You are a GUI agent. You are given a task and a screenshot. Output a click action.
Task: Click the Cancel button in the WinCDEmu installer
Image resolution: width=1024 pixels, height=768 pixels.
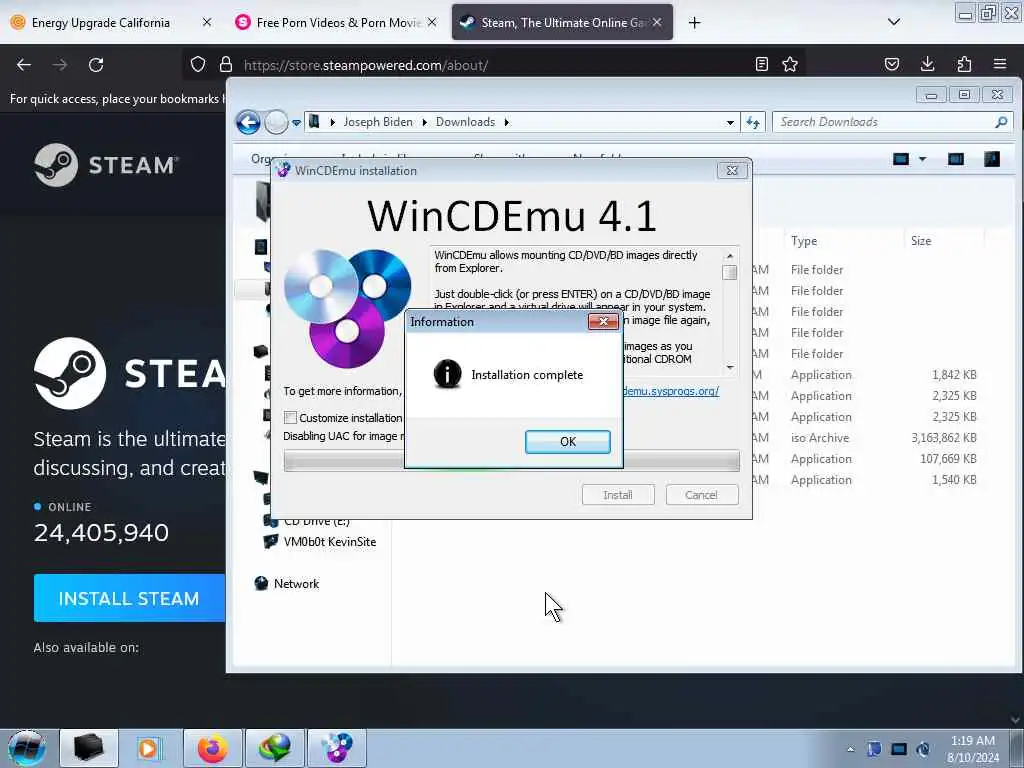click(x=701, y=495)
